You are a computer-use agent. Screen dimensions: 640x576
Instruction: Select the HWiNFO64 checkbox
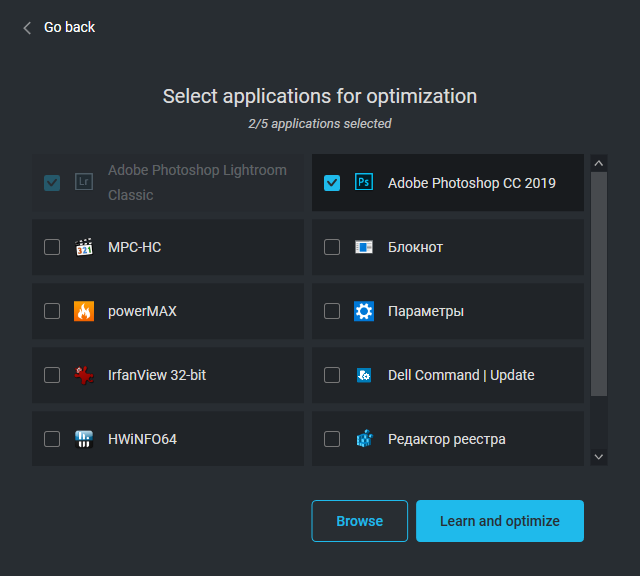pos(52,439)
